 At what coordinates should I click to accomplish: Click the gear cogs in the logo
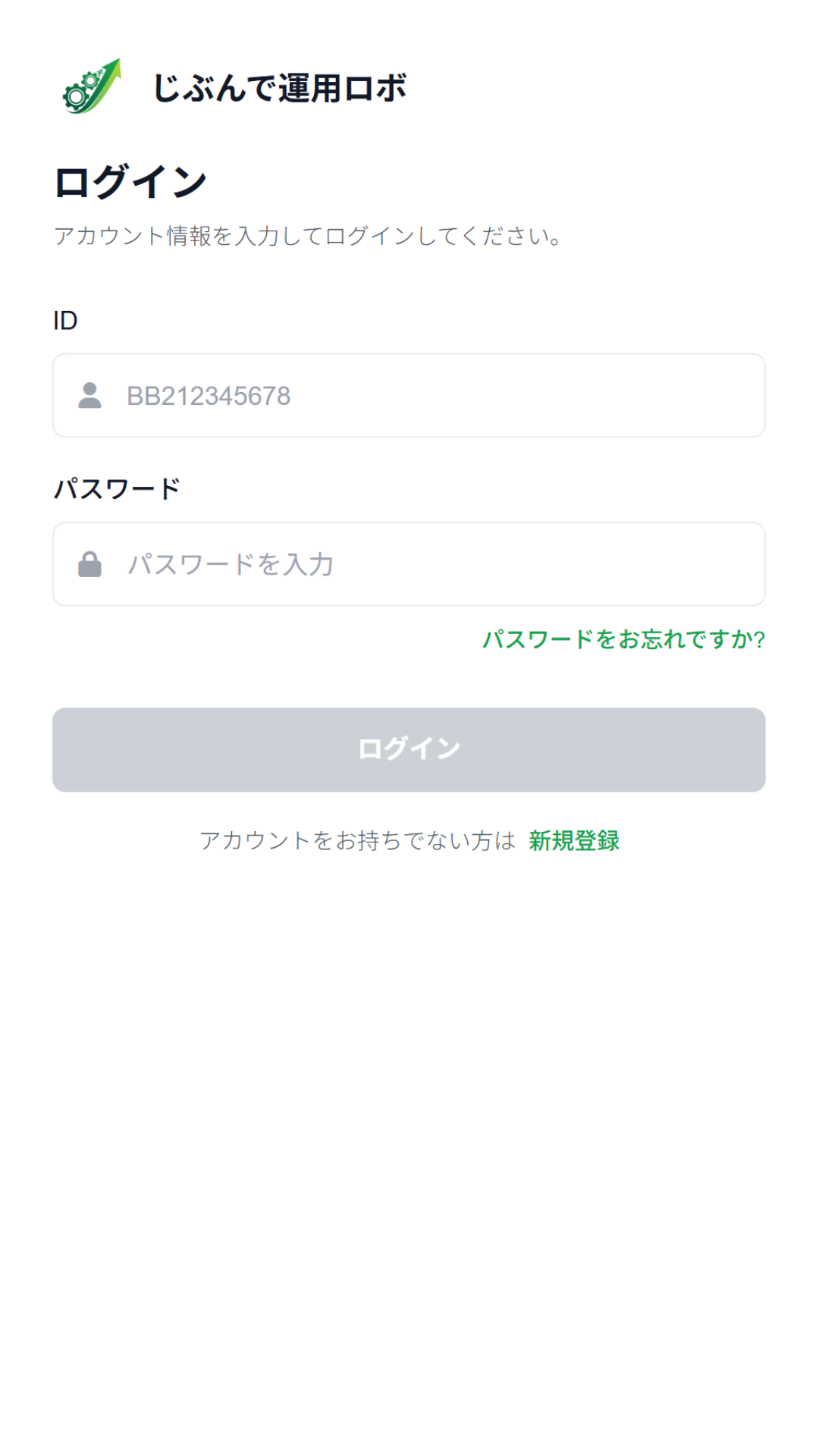pyautogui.click(x=78, y=93)
